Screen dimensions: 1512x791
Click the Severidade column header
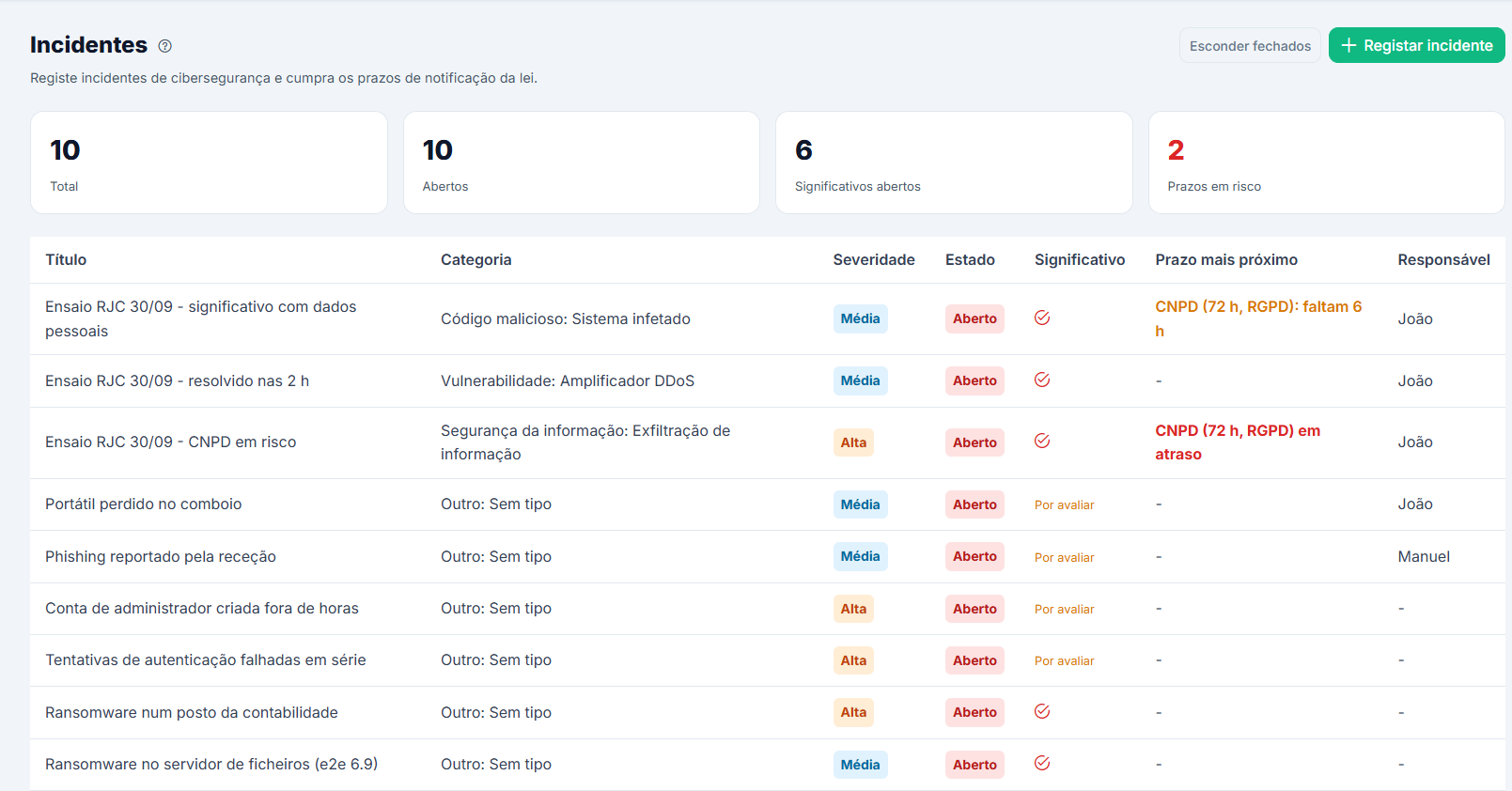874,259
